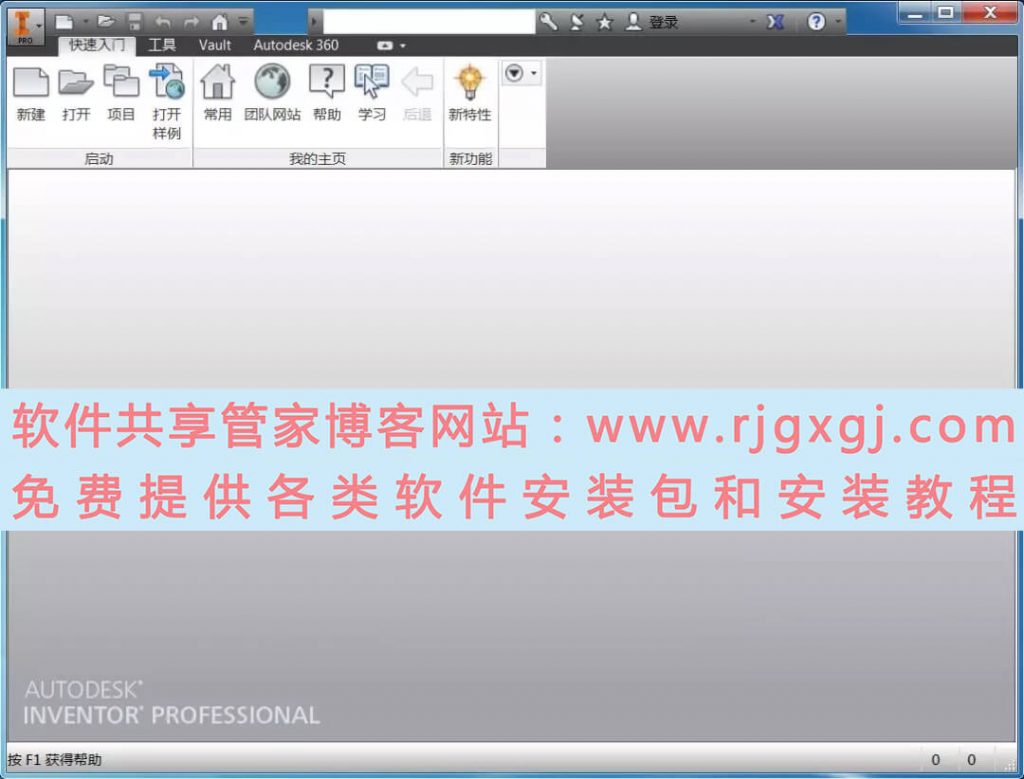Minimize the Inventor window
The image size is (1024, 779).
pos(916,12)
